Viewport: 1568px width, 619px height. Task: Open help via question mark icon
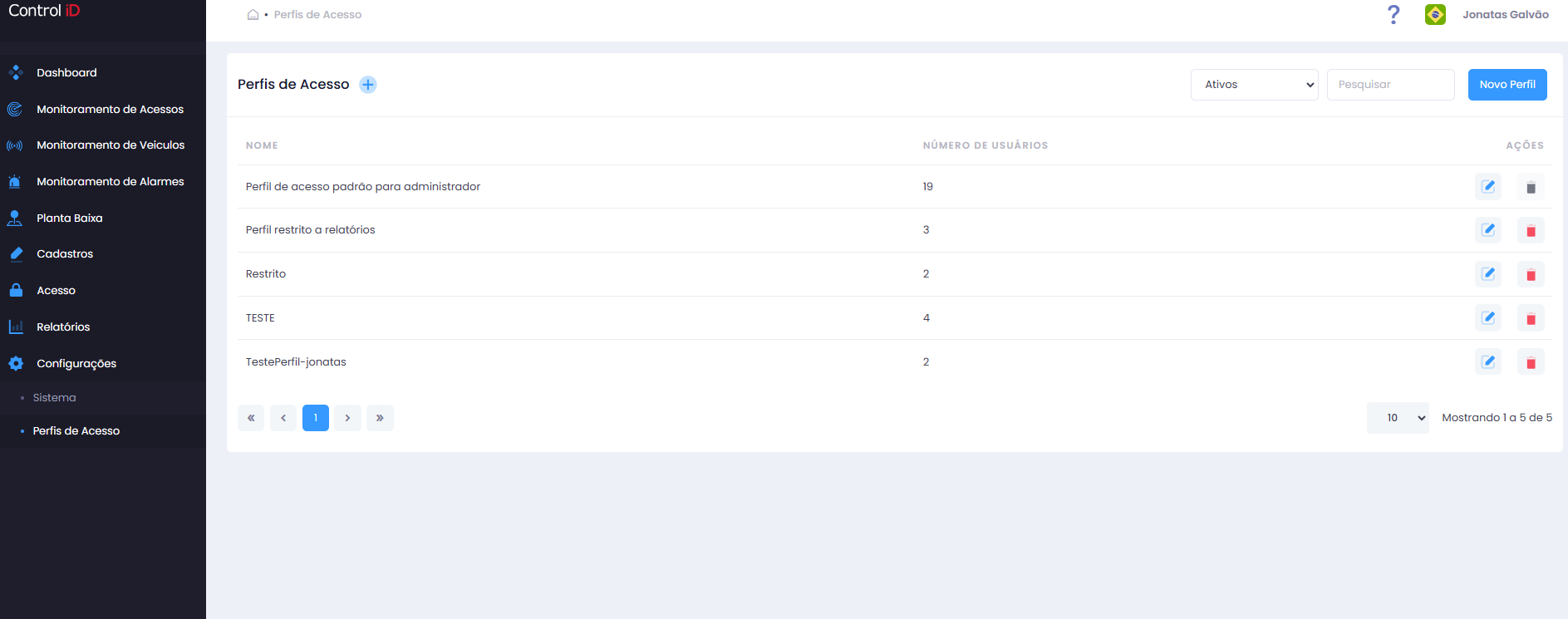click(1394, 15)
